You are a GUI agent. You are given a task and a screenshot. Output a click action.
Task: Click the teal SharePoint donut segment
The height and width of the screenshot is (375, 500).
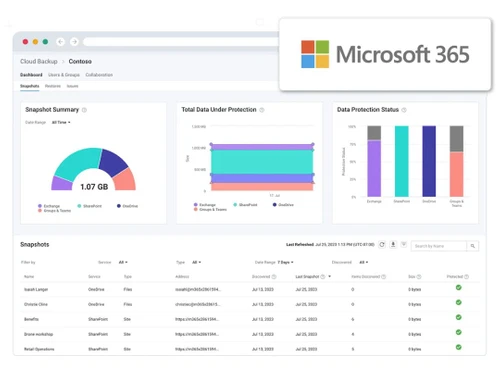(78, 162)
